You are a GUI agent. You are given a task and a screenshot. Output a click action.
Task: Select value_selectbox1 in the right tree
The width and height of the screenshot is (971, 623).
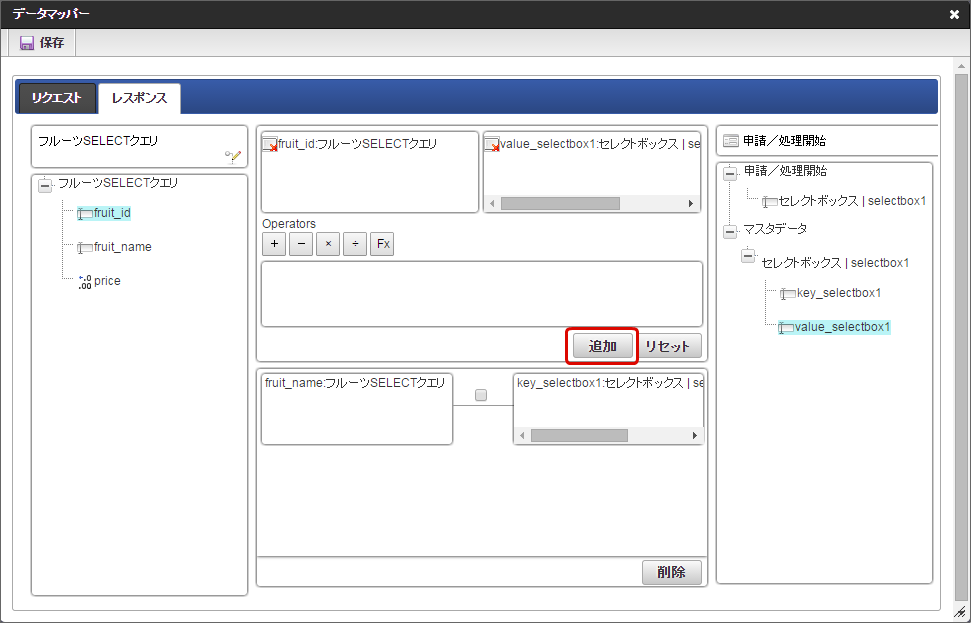(x=843, y=327)
